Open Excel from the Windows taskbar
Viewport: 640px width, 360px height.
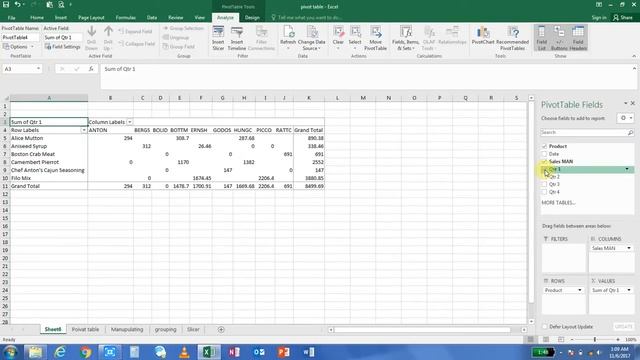click(x=209, y=352)
